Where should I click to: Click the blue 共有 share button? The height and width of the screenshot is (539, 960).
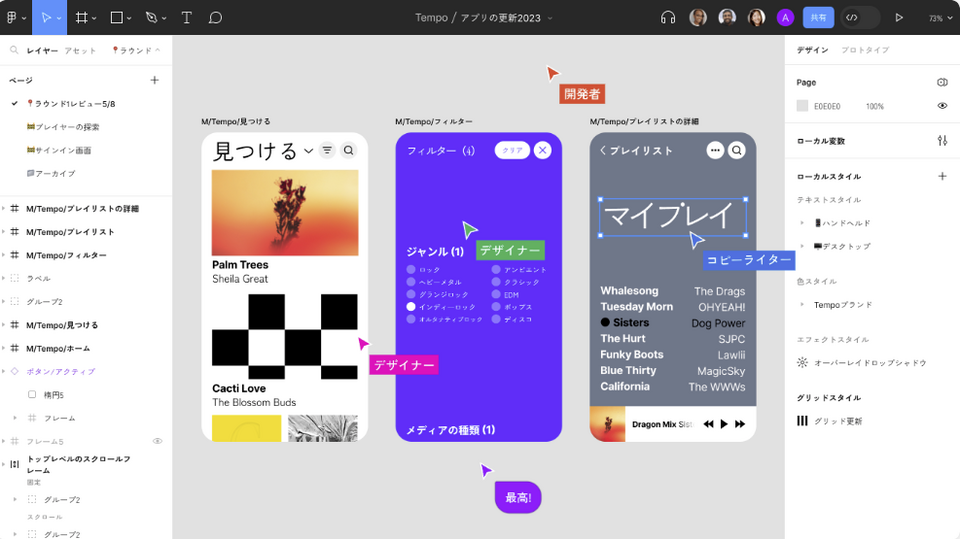point(818,17)
